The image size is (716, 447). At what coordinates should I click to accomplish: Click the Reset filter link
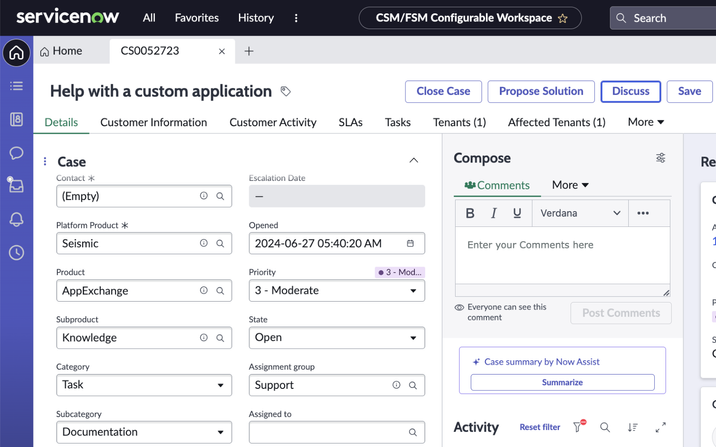coord(540,427)
